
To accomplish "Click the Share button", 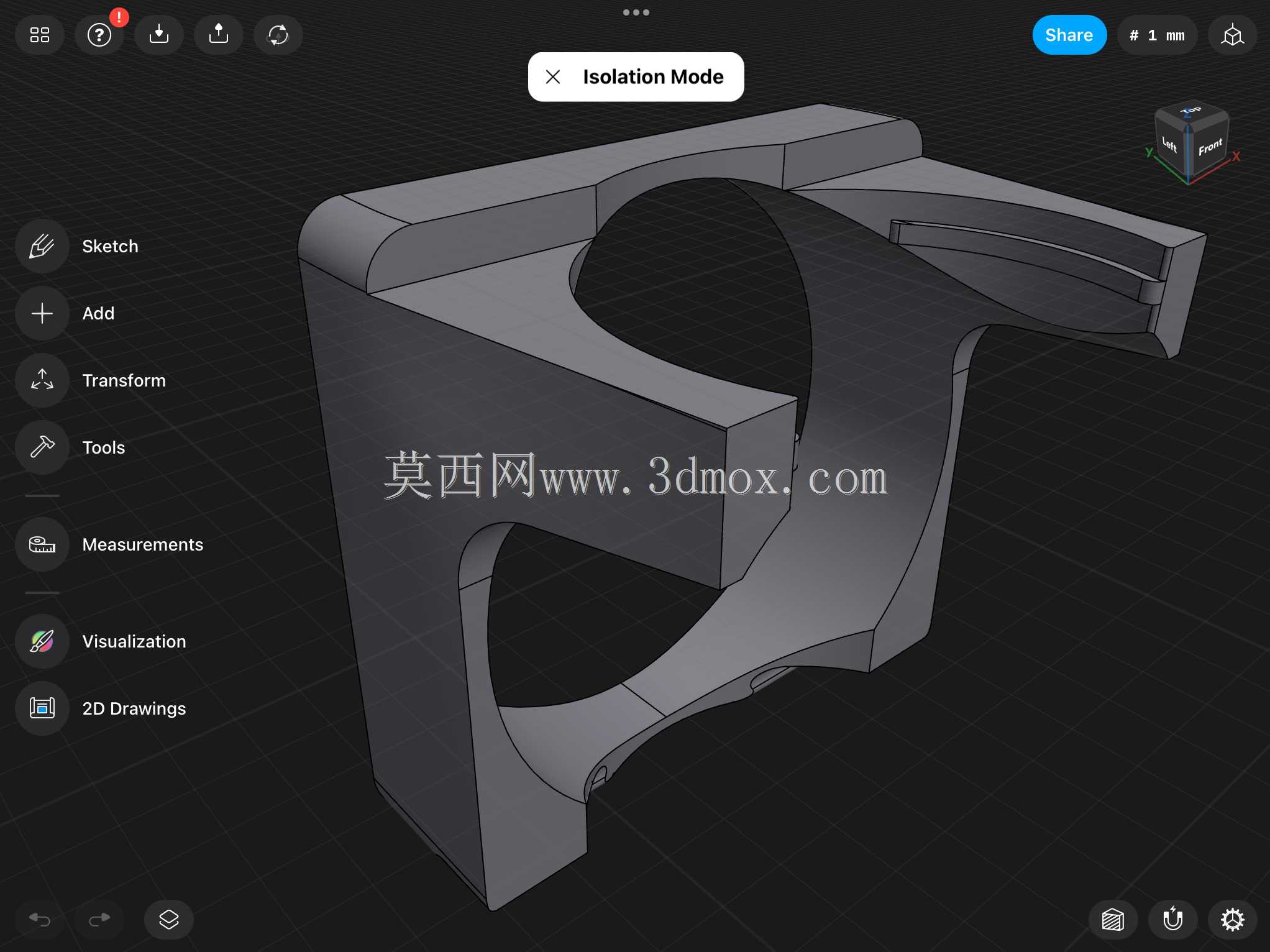I will [1069, 35].
